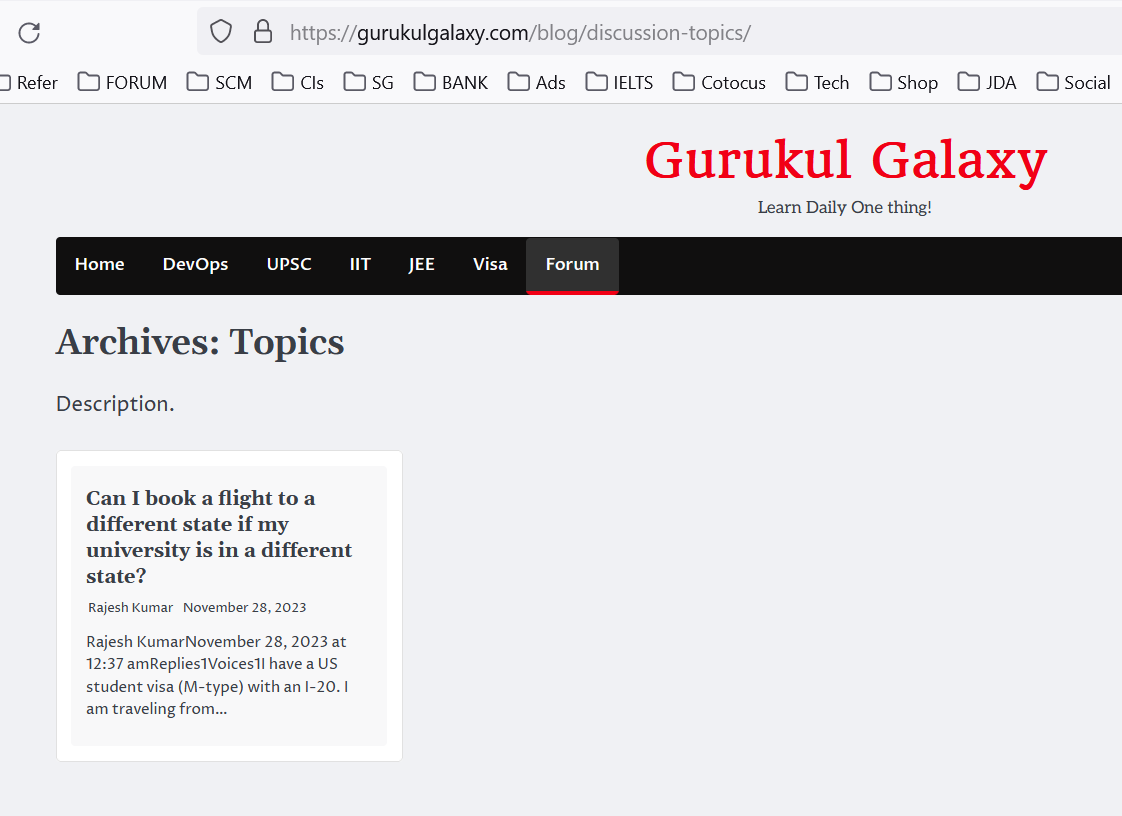Expand the Tech bookmarks folder

[x=817, y=82]
